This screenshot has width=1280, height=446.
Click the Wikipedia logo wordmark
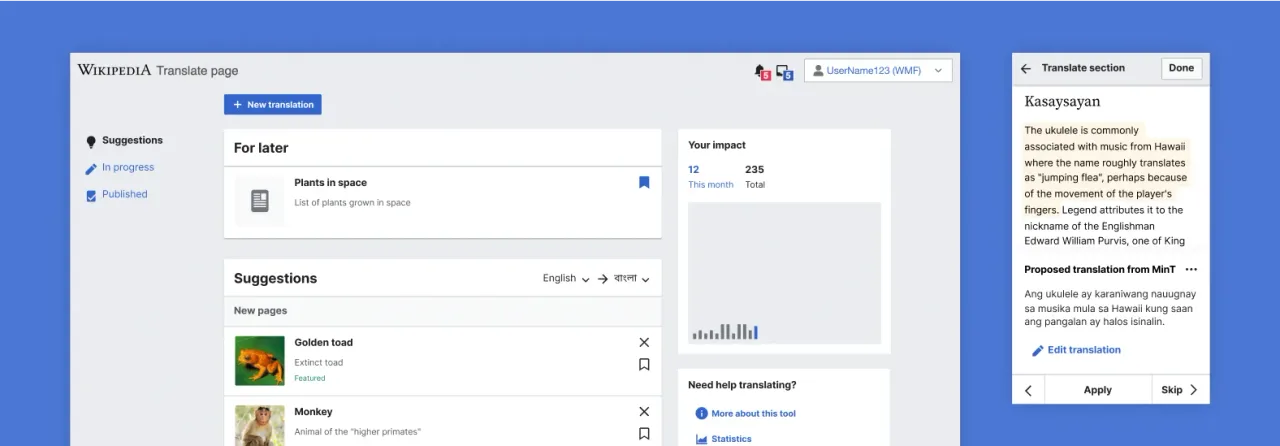(114, 70)
